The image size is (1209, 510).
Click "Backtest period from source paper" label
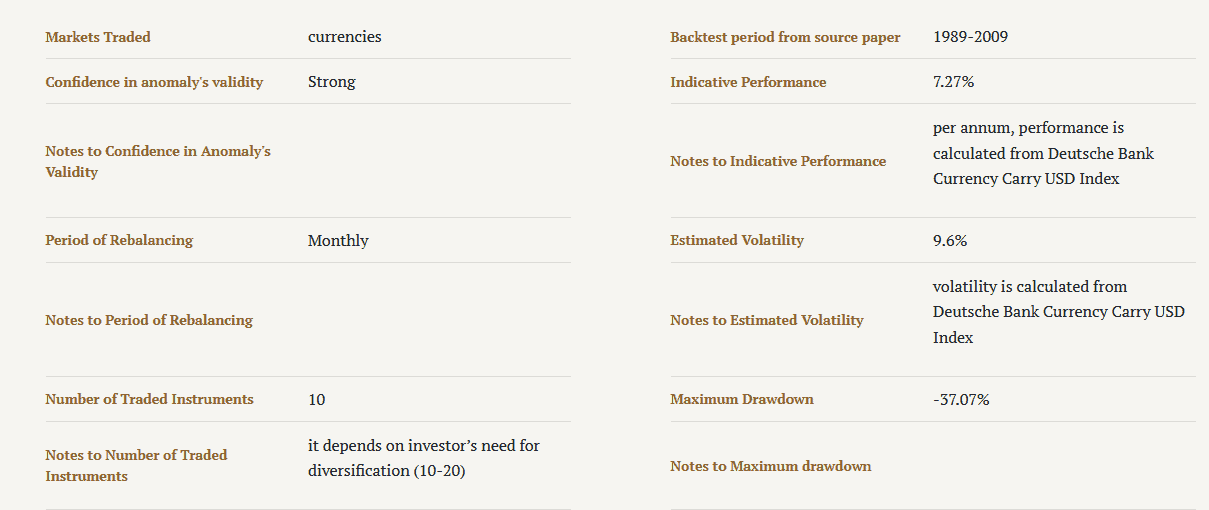[x=785, y=37]
